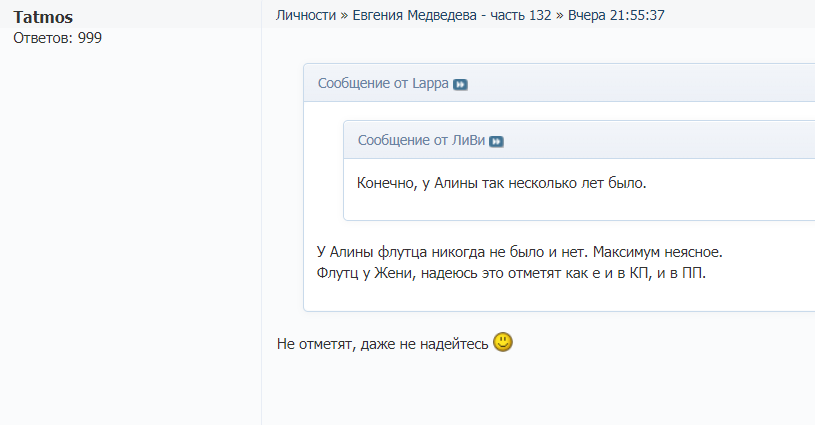This screenshot has height=425, width=815.
Task: Click the arrow icon next to ЛиВи
Action: [496, 142]
